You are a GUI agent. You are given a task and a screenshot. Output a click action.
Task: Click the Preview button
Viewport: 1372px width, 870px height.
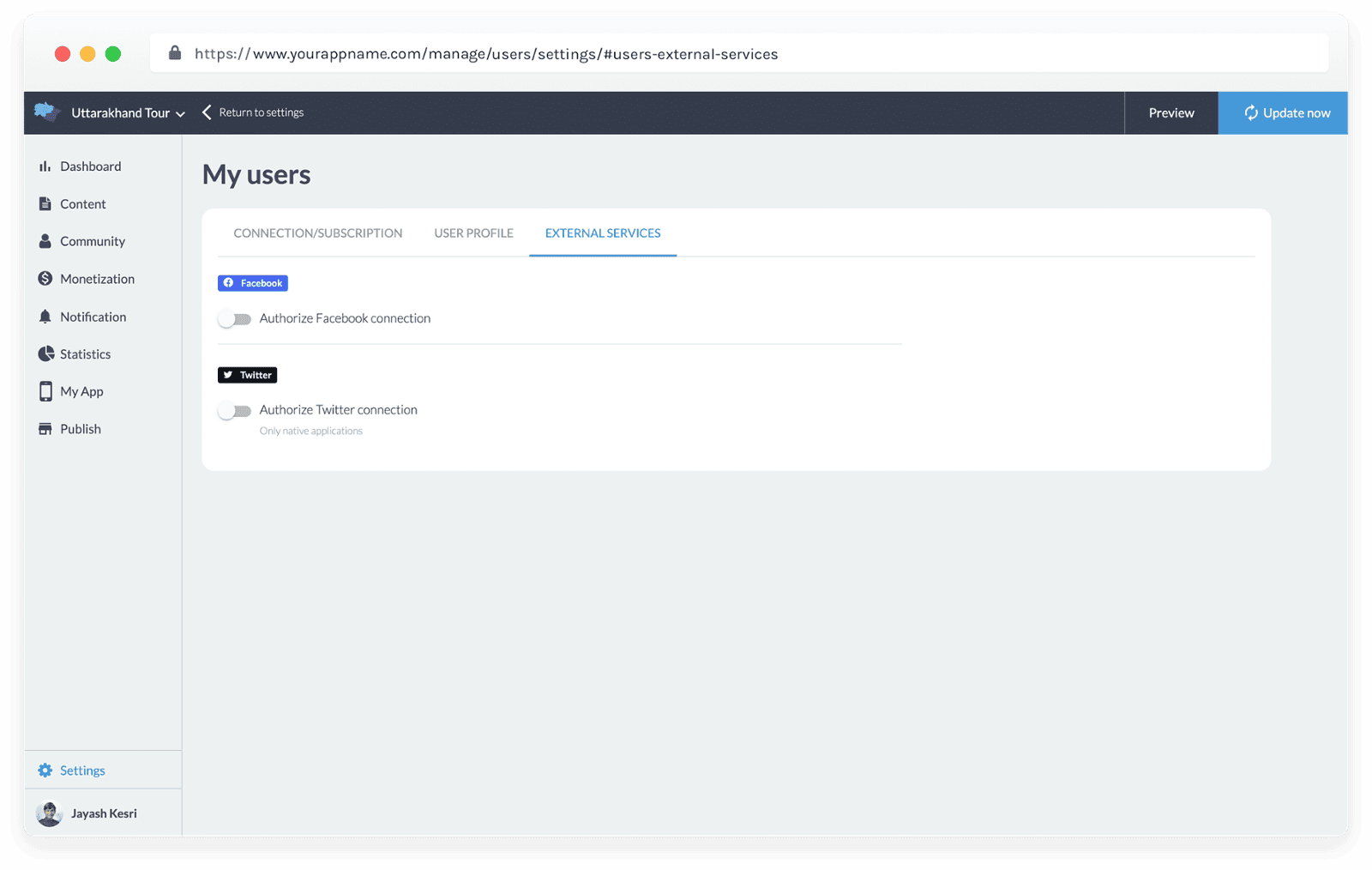tap(1170, 113)
